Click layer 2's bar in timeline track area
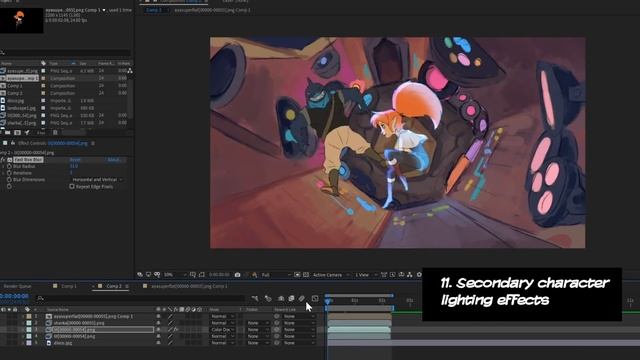The image size is (640, 360). coord(359,323)
